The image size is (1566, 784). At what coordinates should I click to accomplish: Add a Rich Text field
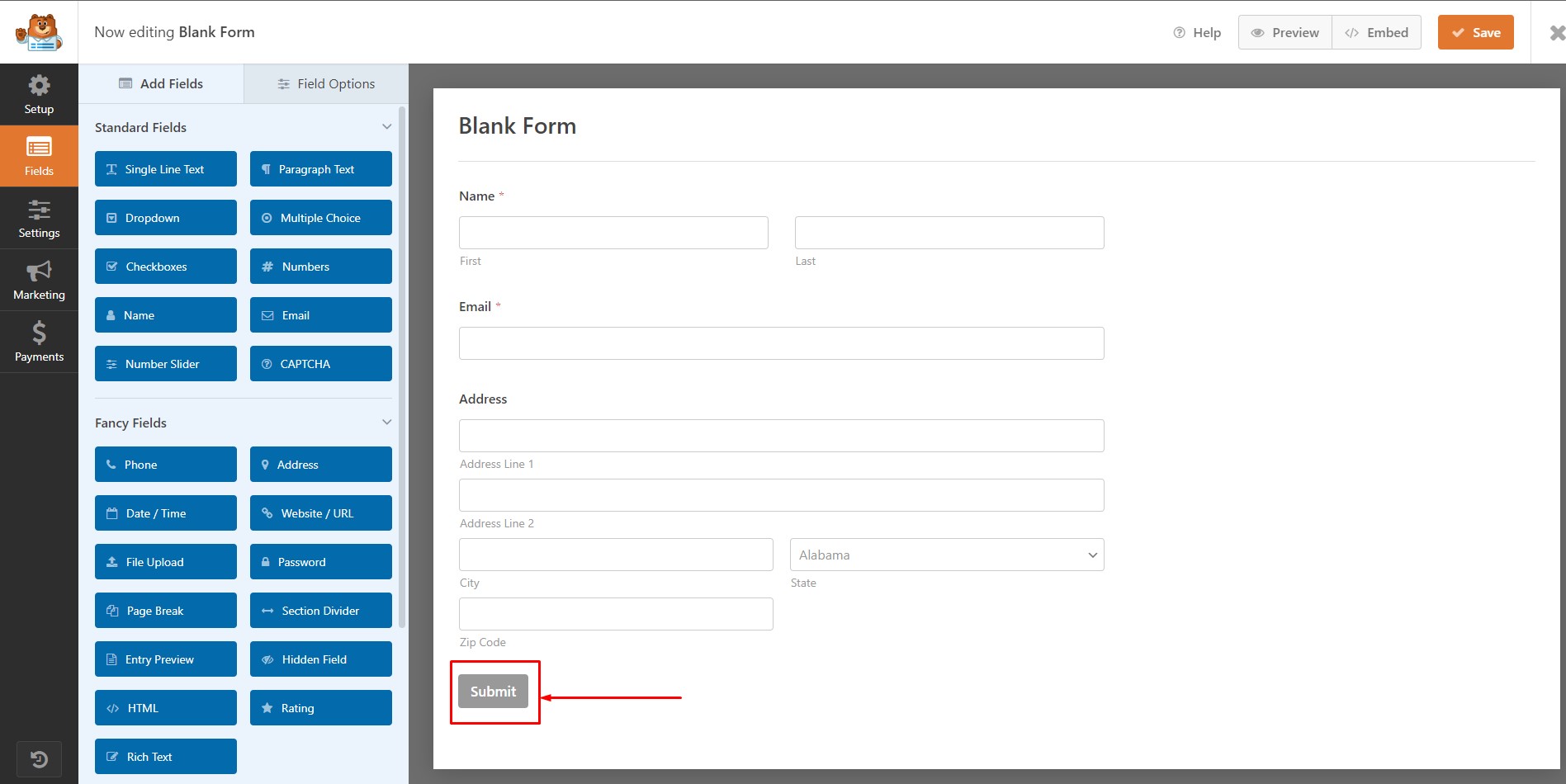tap(166, 757)
